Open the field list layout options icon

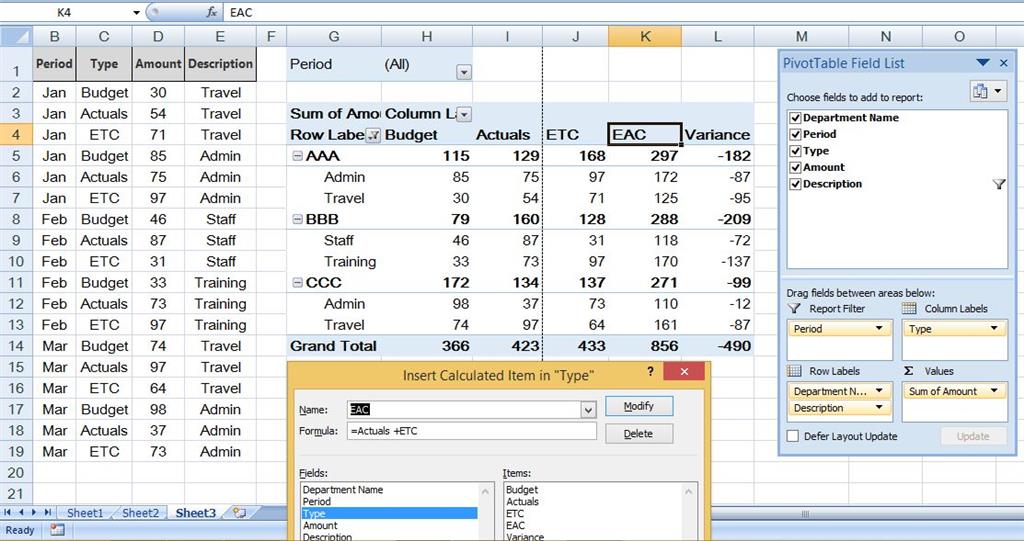pos(988,91)
